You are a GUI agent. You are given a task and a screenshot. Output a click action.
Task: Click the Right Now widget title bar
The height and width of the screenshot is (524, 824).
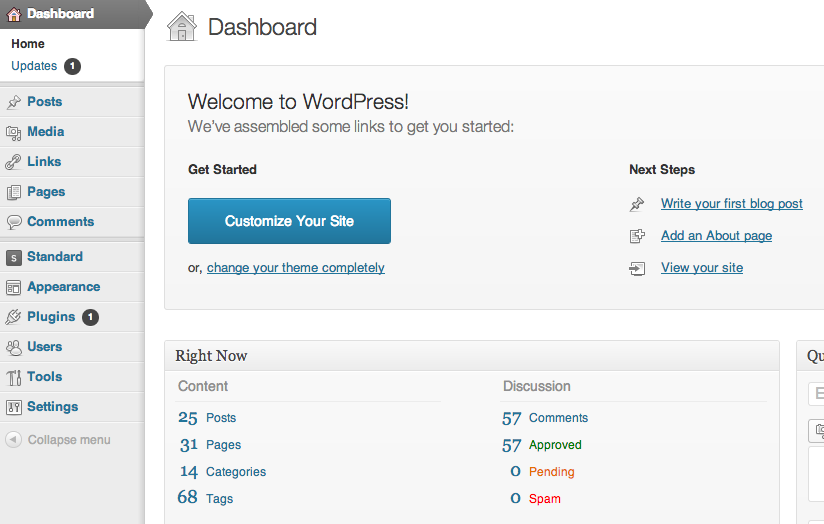coord(471,356)
